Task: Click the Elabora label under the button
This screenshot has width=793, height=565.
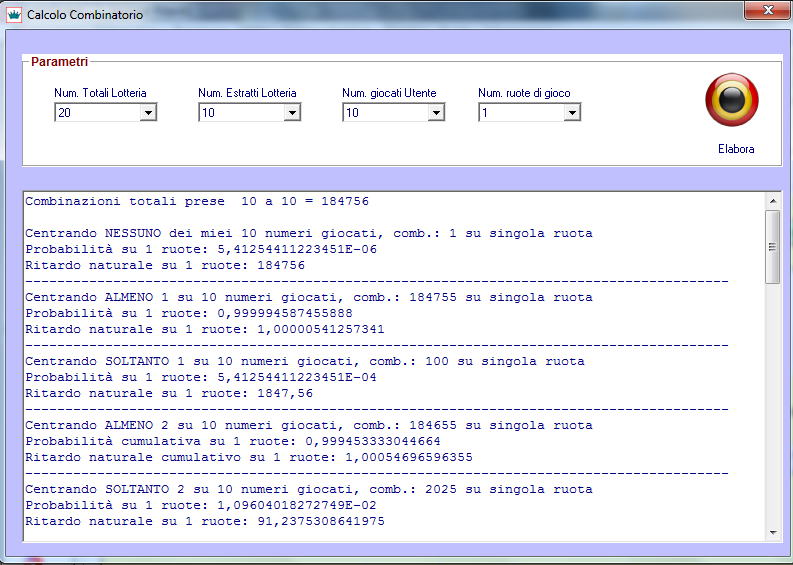Action: point(736,149)
